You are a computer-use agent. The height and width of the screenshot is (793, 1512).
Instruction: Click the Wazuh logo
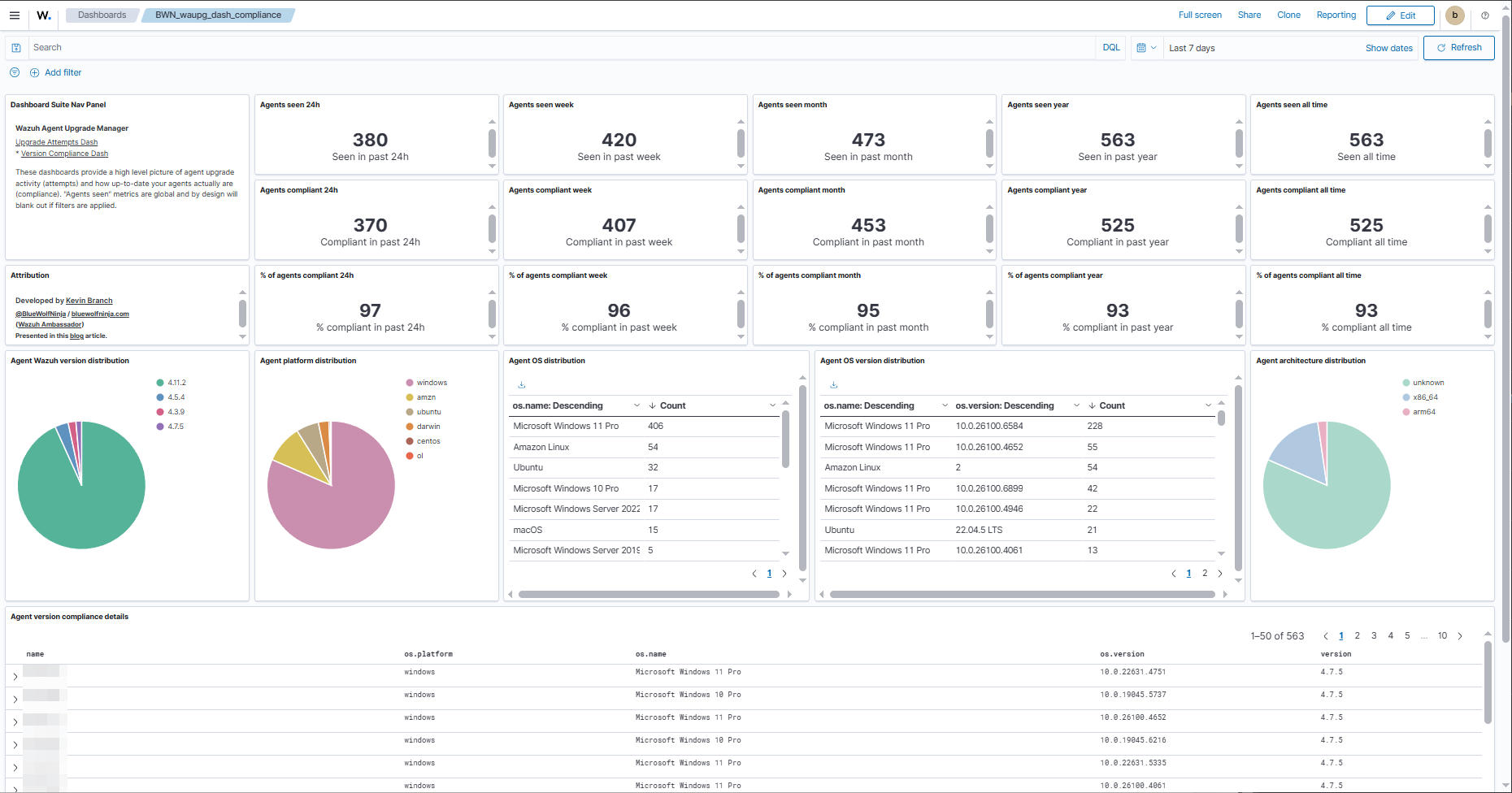(x=43, y=15)
